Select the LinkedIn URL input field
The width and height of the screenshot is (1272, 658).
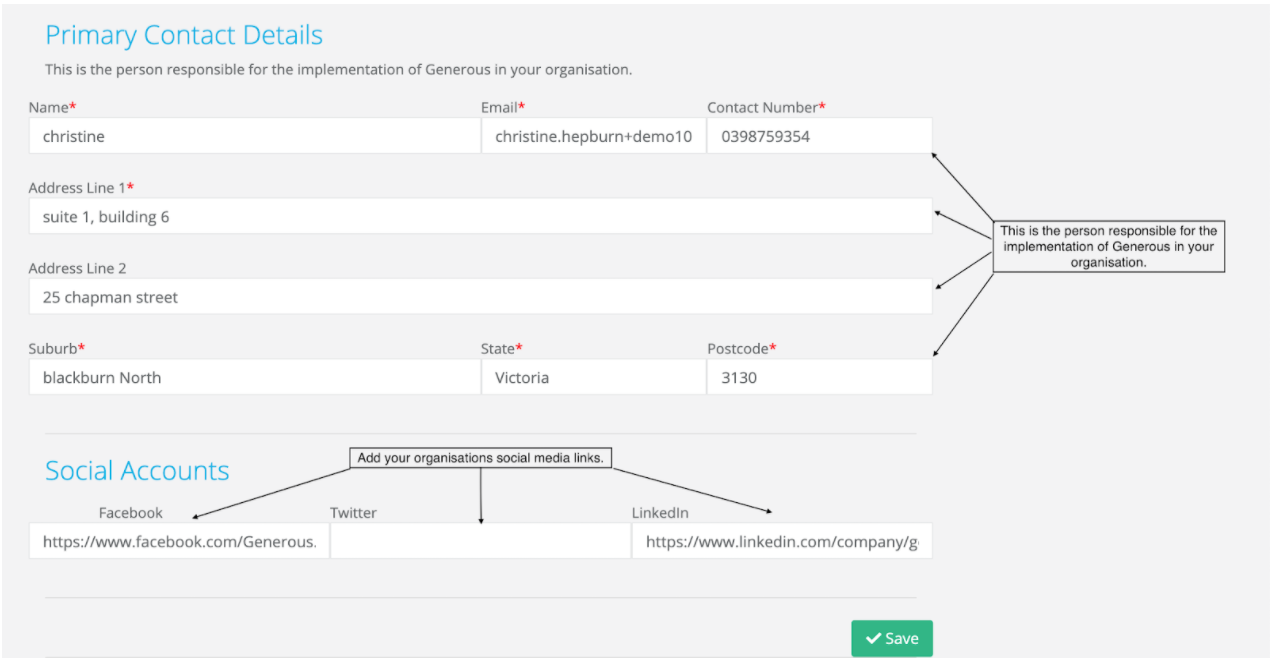coord(782,541)
